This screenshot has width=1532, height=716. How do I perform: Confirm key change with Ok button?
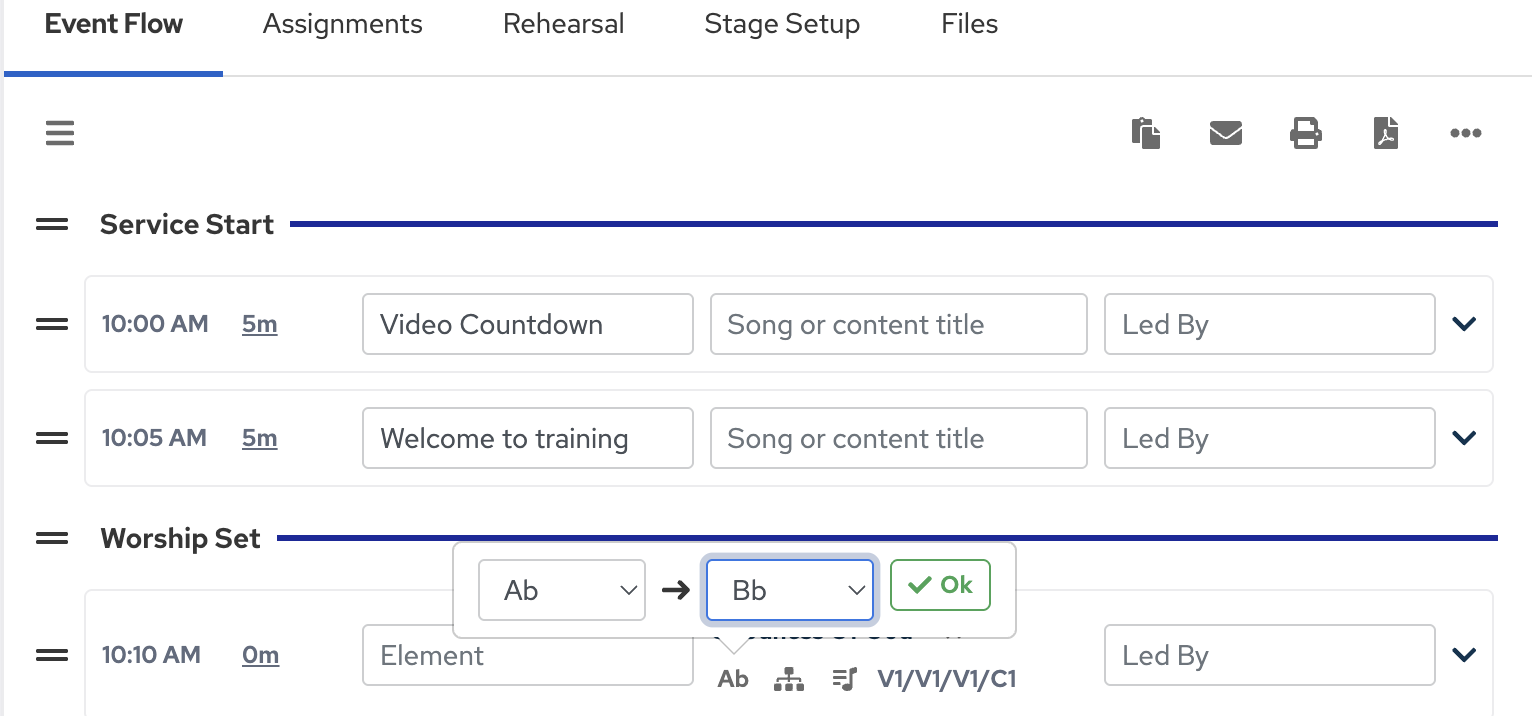click(940, 586)
